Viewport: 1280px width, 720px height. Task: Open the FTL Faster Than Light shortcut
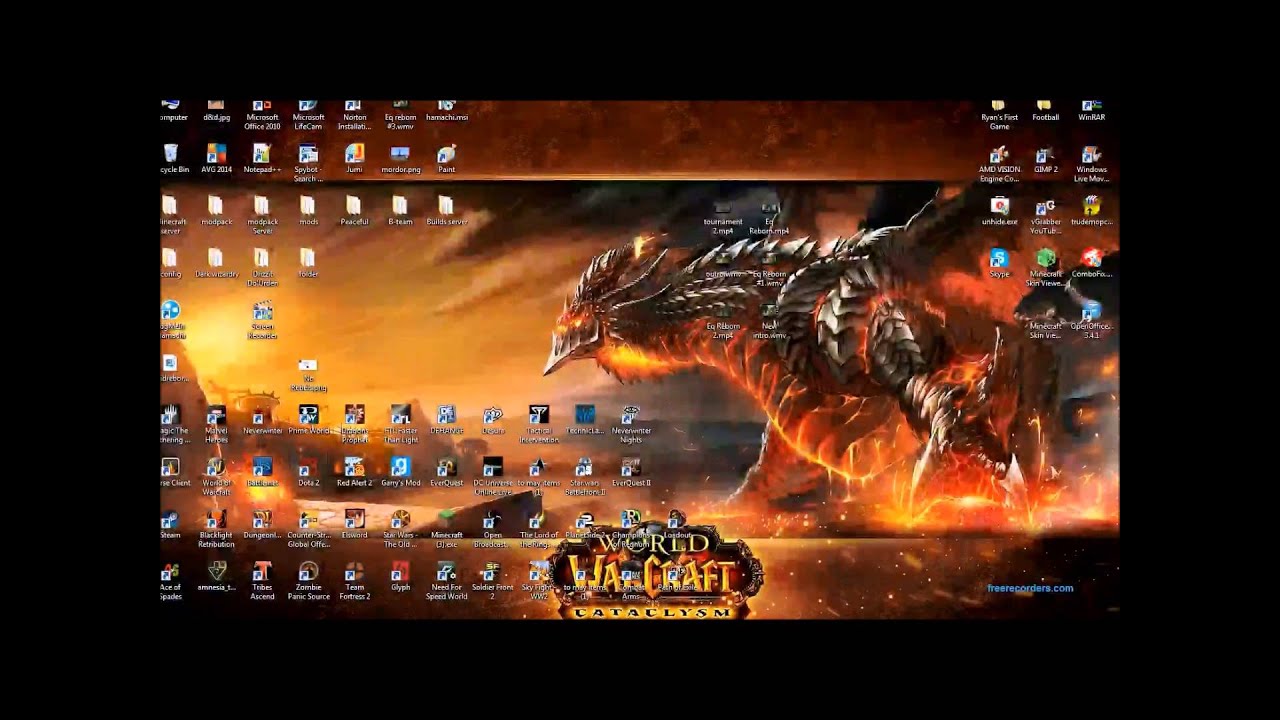[x=400, y=424]
